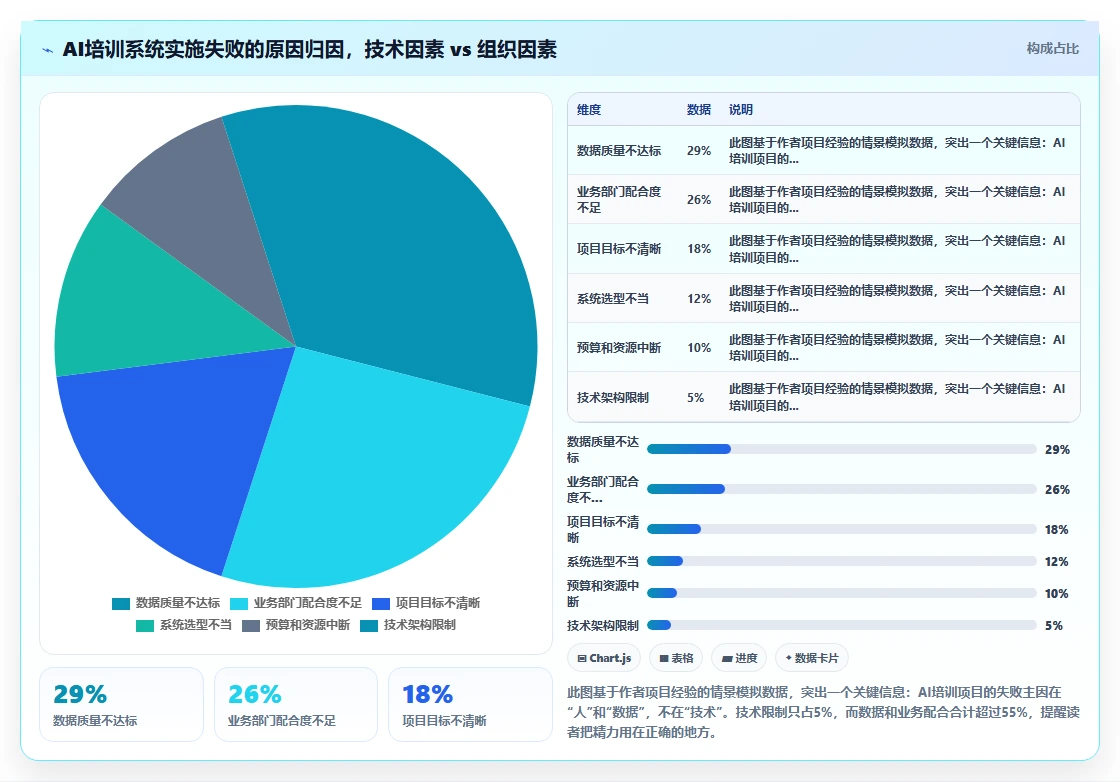Click the 预算和资源中断 progress bar
Image resolution: width=1120 pixels, height=782 pixels.
[x=841, y=593]
